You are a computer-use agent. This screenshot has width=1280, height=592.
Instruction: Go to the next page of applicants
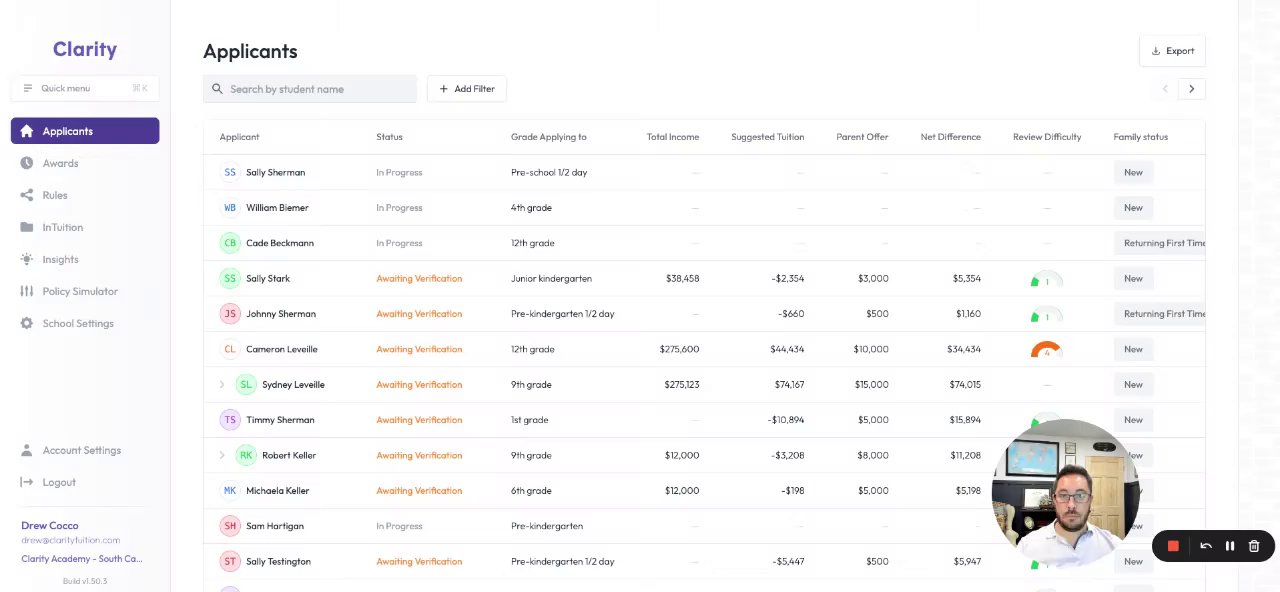point(1191,89)
